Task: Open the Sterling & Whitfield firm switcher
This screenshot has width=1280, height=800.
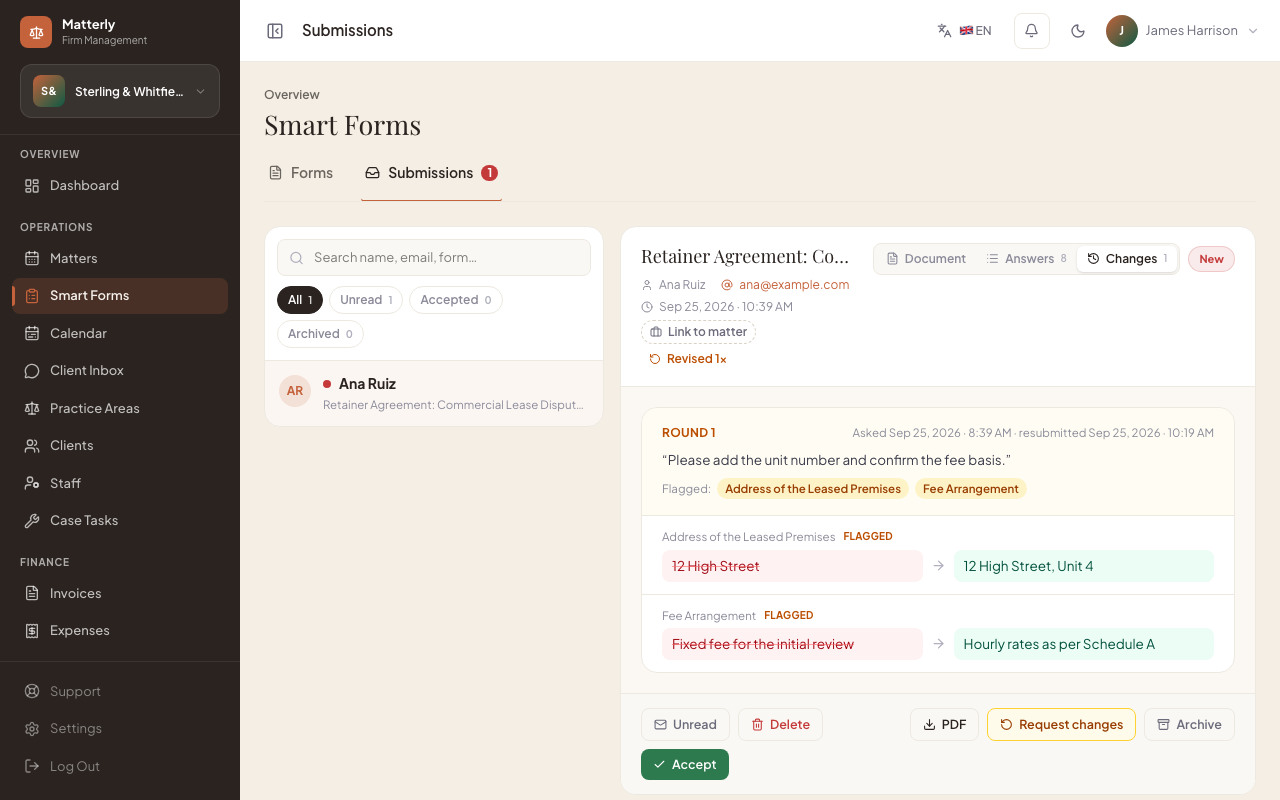Action: 120,91
